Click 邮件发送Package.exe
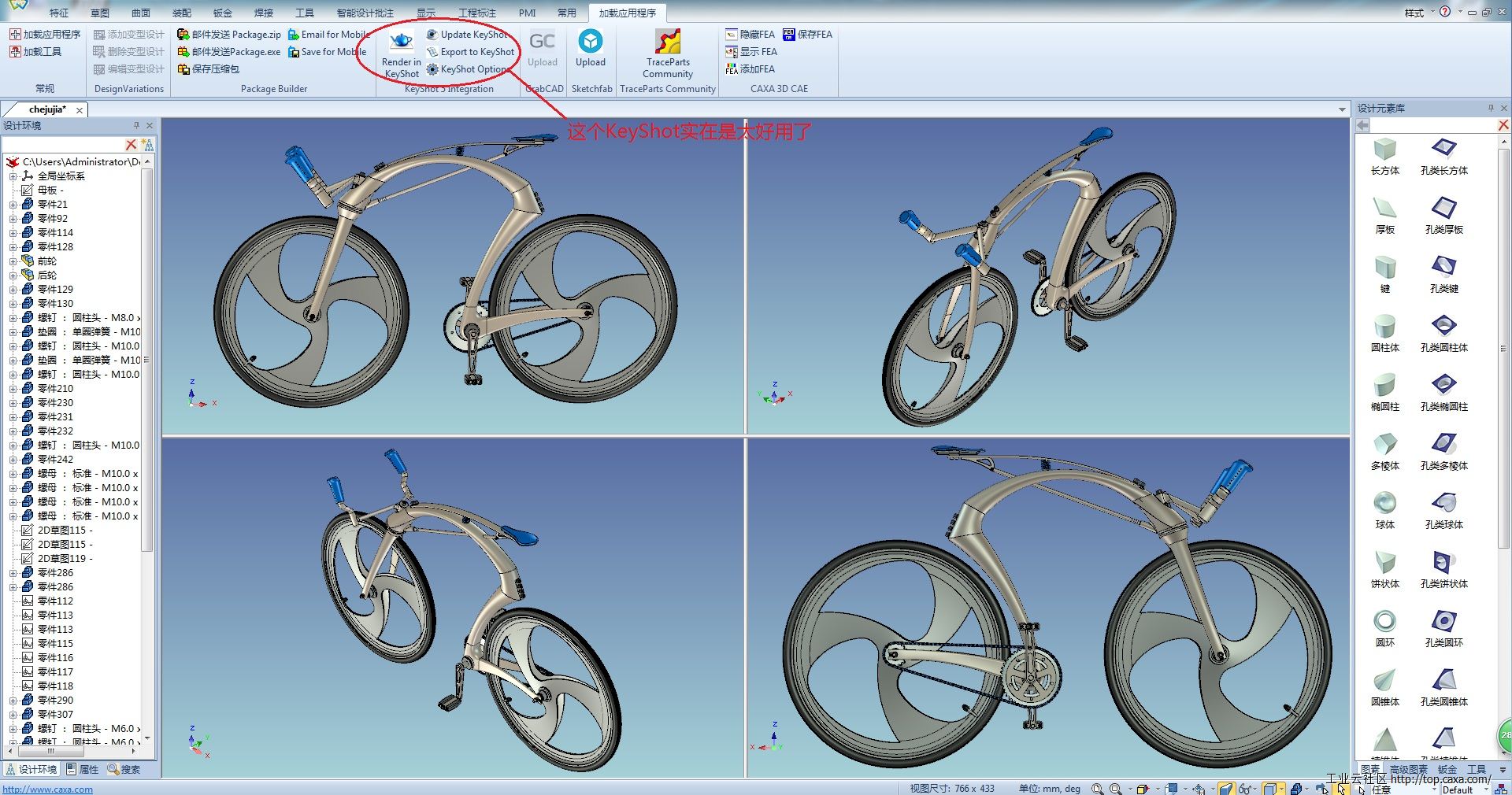1512x795 pixels. pos(229,52)
